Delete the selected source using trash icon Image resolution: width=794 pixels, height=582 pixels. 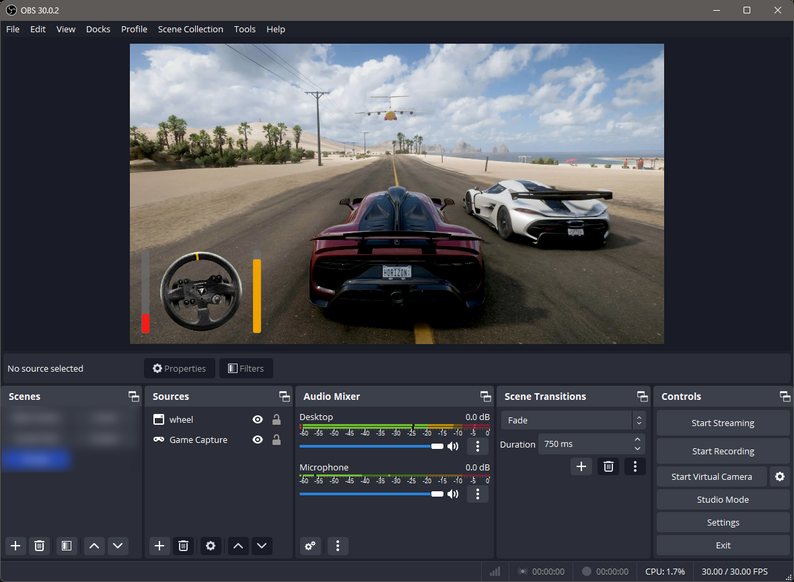pos(183,546)
